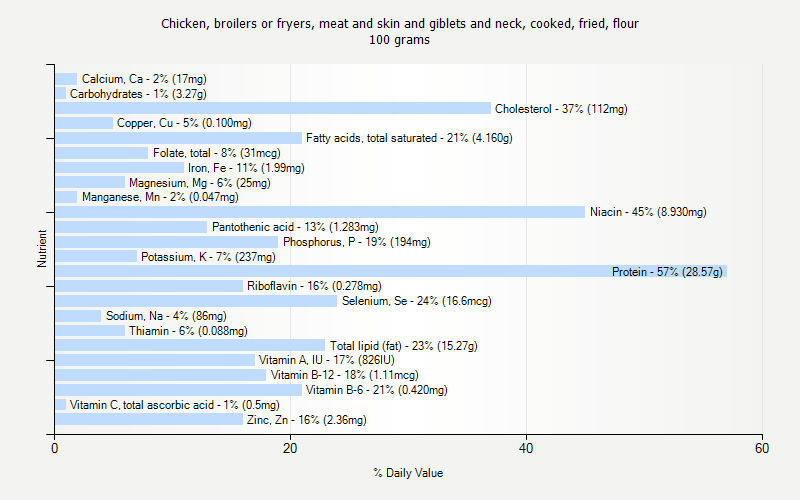This screenshot has width=800, height=500.
Task: Click the Nutrient y-axis label
Action: (42, 249)
